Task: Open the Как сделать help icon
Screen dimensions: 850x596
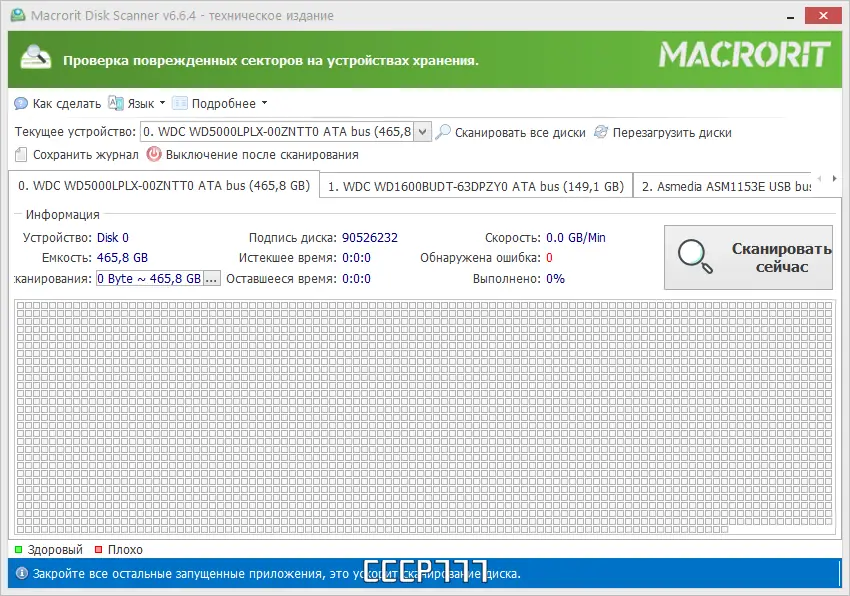Action: pyautogui.click(x=20, y=103)
